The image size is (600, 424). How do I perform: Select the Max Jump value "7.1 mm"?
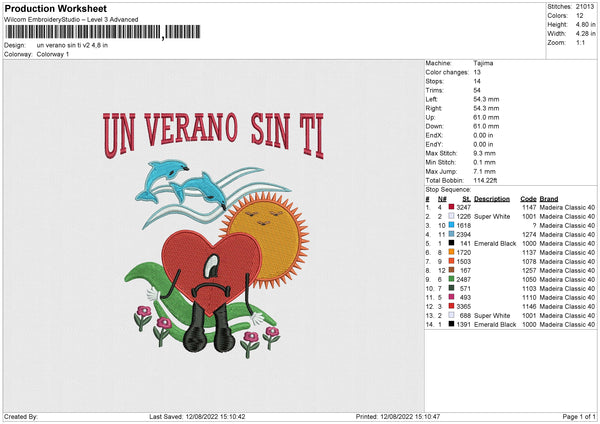pyautogui.click(x=484, y=171)
